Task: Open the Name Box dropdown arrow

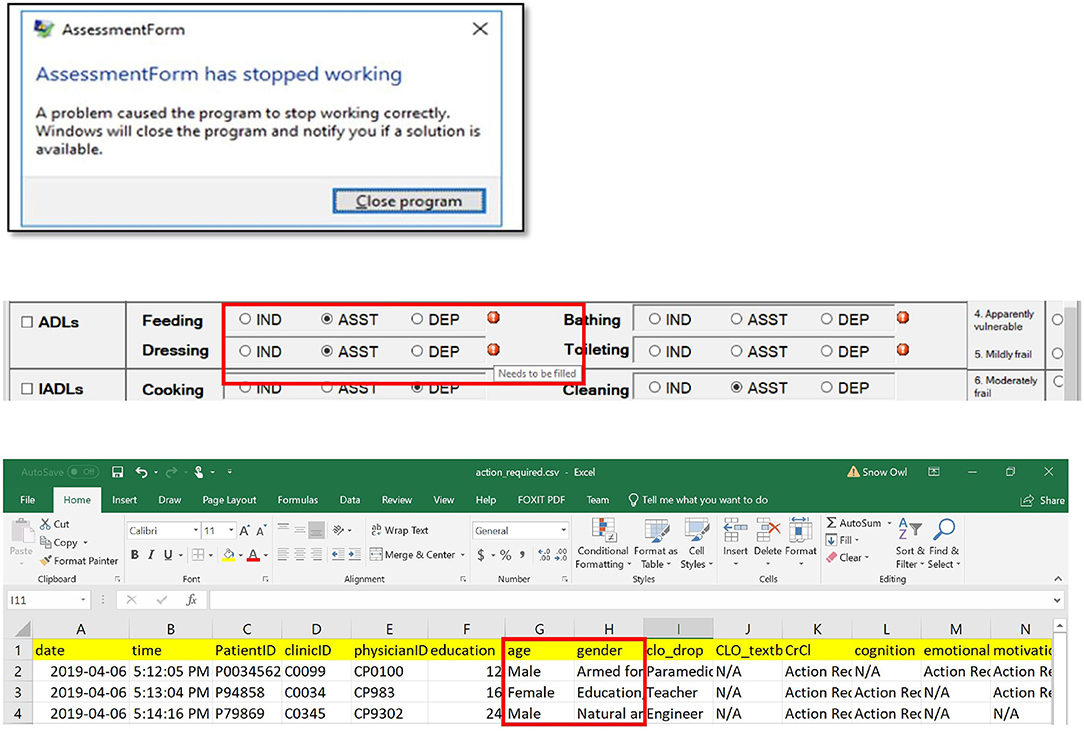Action: 83,600
